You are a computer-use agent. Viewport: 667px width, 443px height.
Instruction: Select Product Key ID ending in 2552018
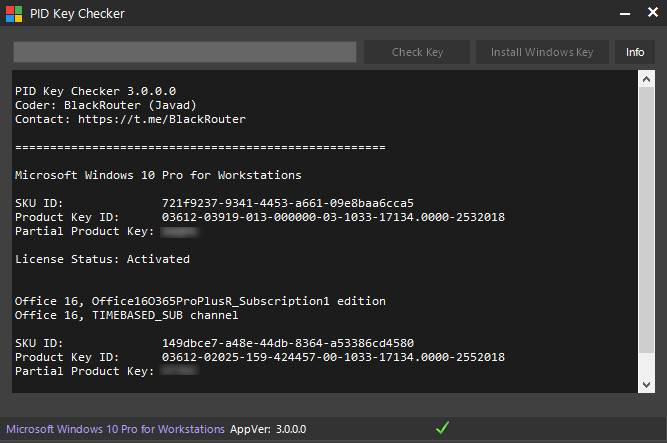click(333, 357)
